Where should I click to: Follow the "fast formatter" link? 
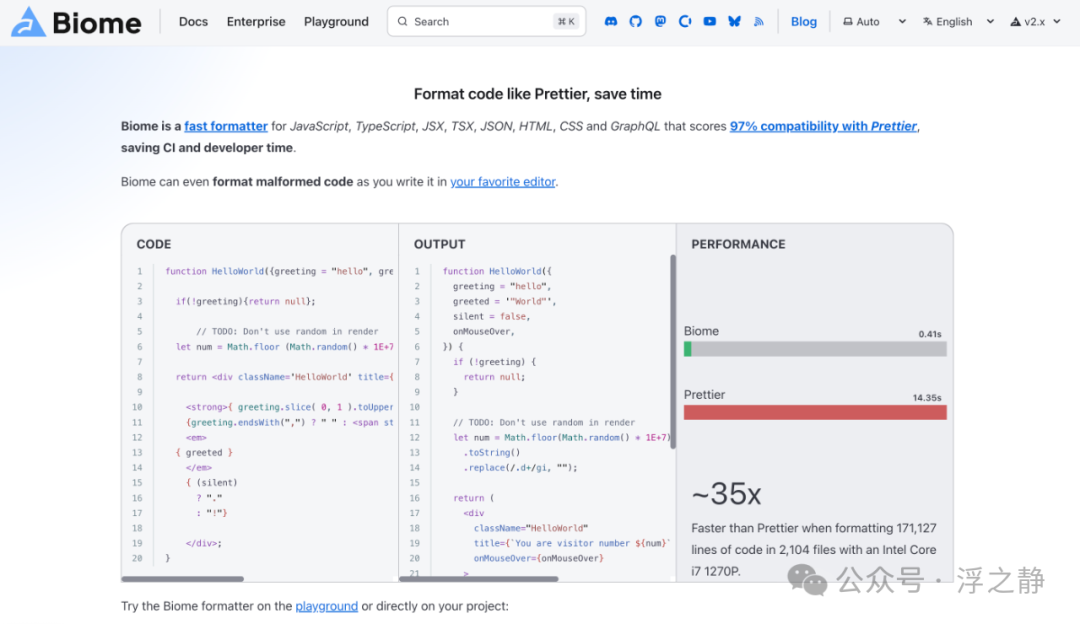pos(226,126)
